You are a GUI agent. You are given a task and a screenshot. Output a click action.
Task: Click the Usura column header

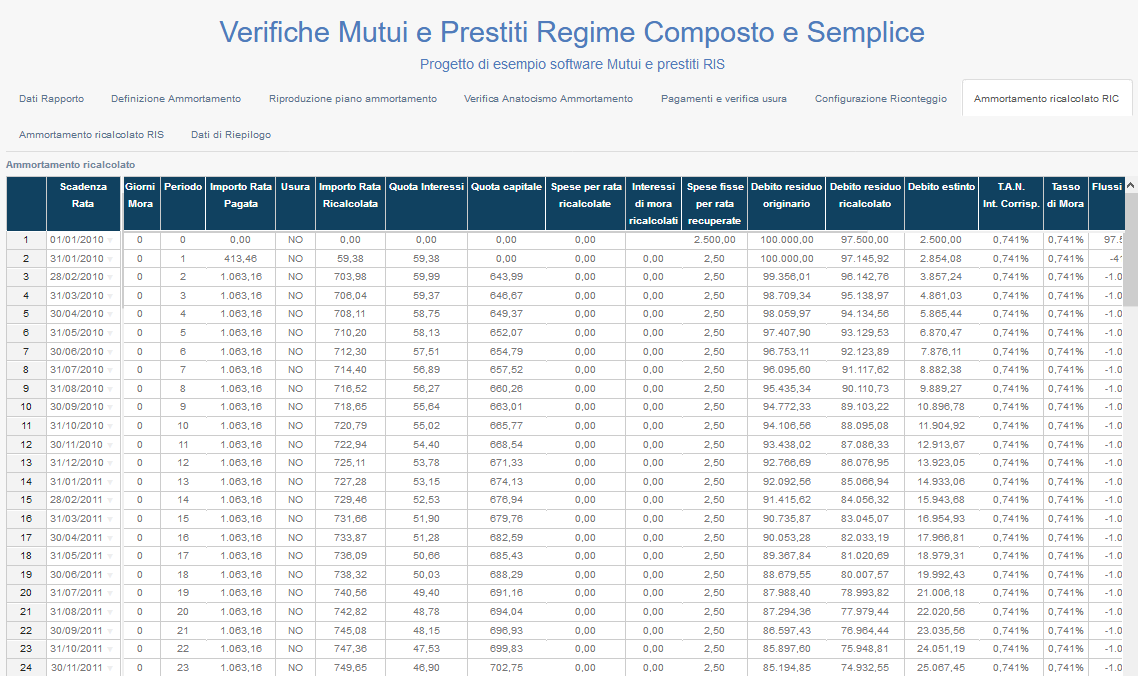[295, 203]
